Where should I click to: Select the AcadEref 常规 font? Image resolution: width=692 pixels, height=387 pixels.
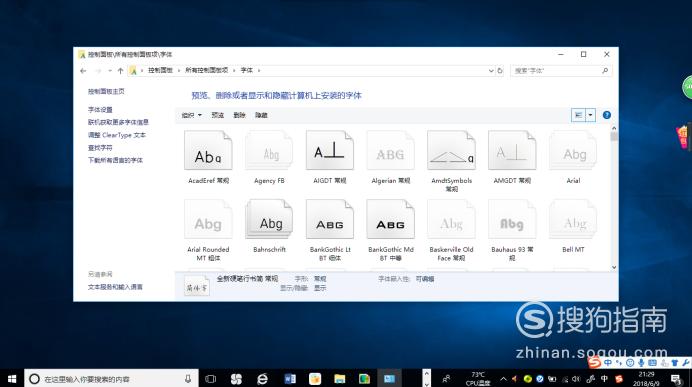tap(208, 158)
